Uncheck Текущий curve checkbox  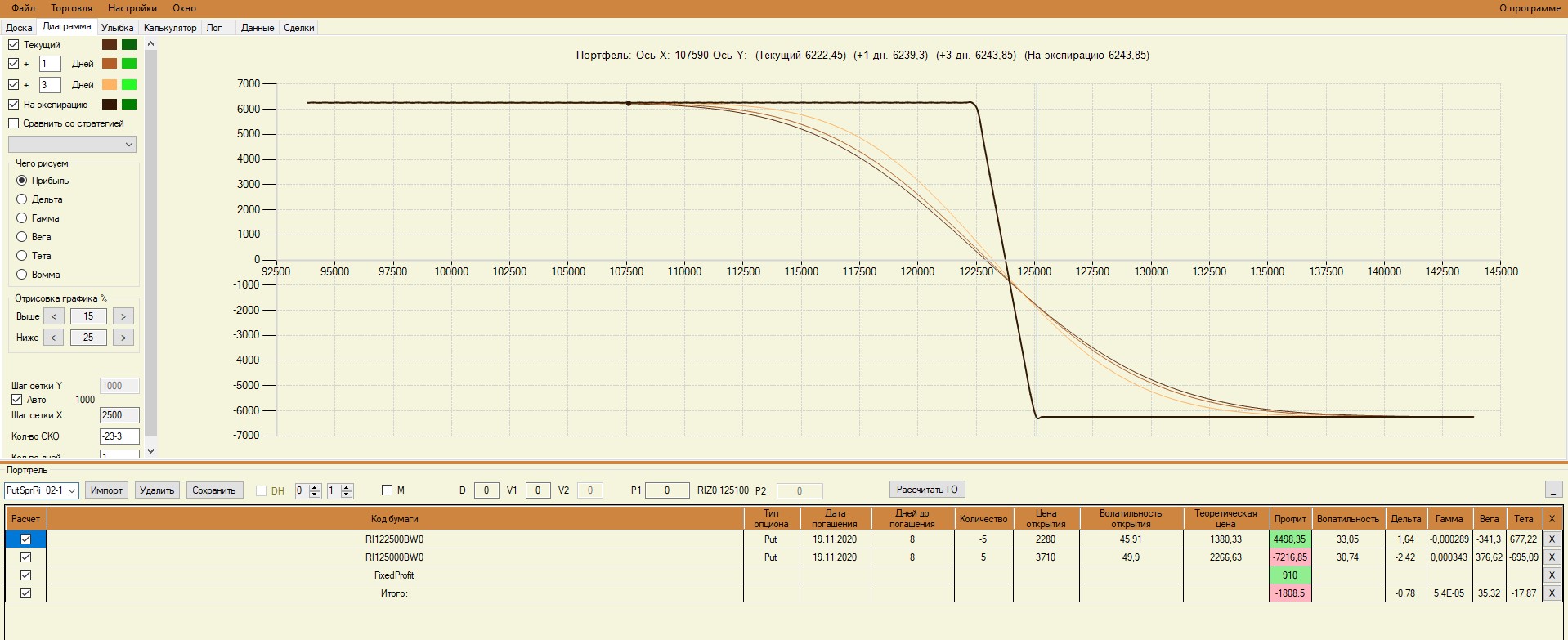[14, 45]
